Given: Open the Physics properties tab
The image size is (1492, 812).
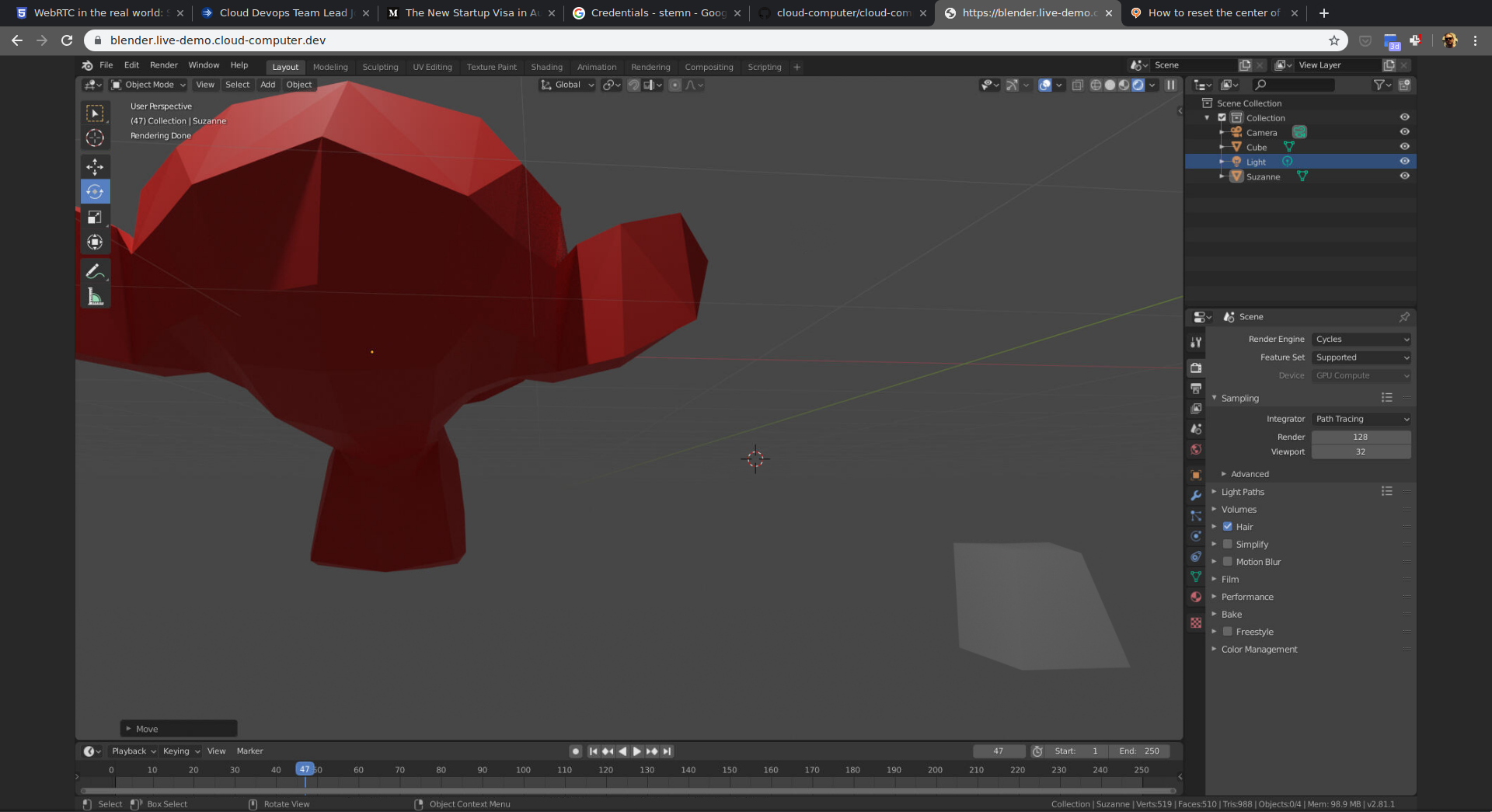Looking at the screenshot, I should tap(1196, 536).
